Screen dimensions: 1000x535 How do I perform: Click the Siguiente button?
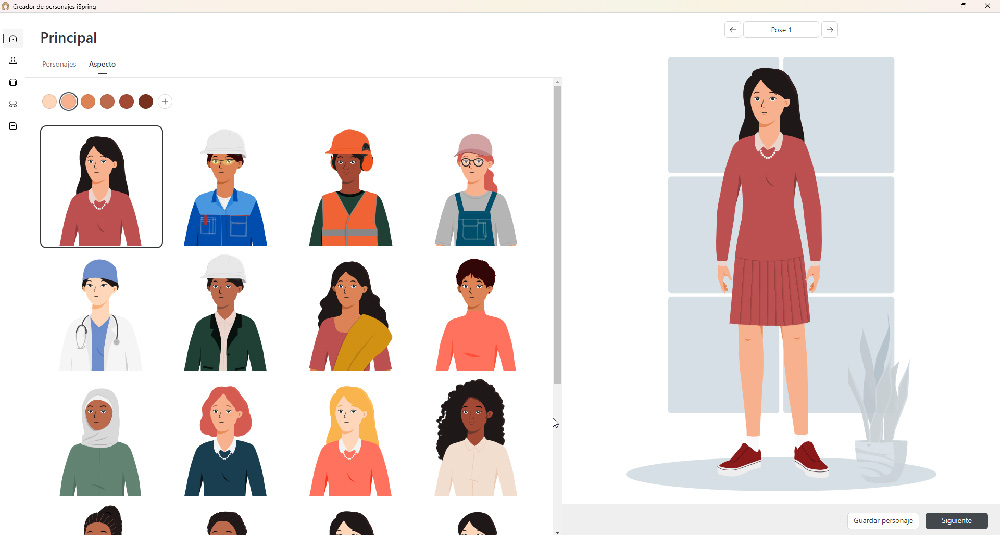[957, 520]
